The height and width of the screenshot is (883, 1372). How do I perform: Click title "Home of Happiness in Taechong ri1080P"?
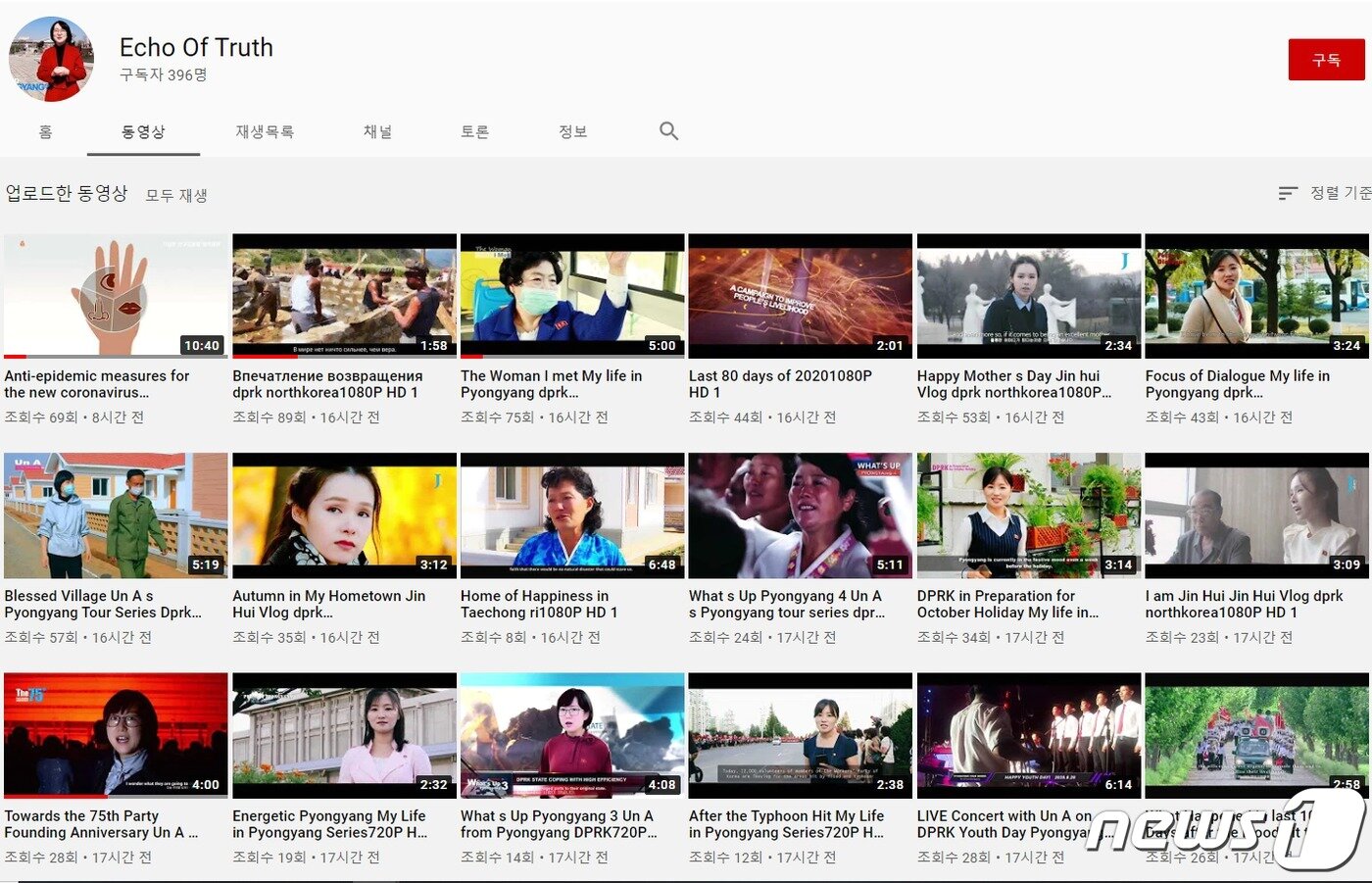point(539,604)
